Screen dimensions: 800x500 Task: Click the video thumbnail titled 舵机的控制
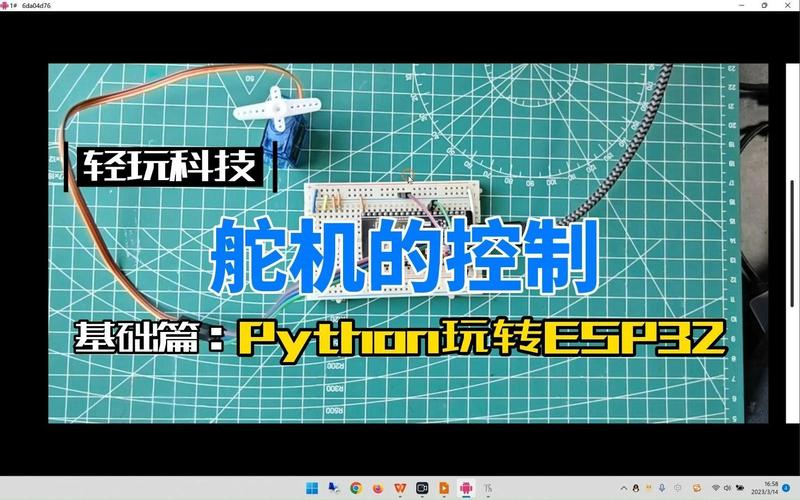(408, 243)
